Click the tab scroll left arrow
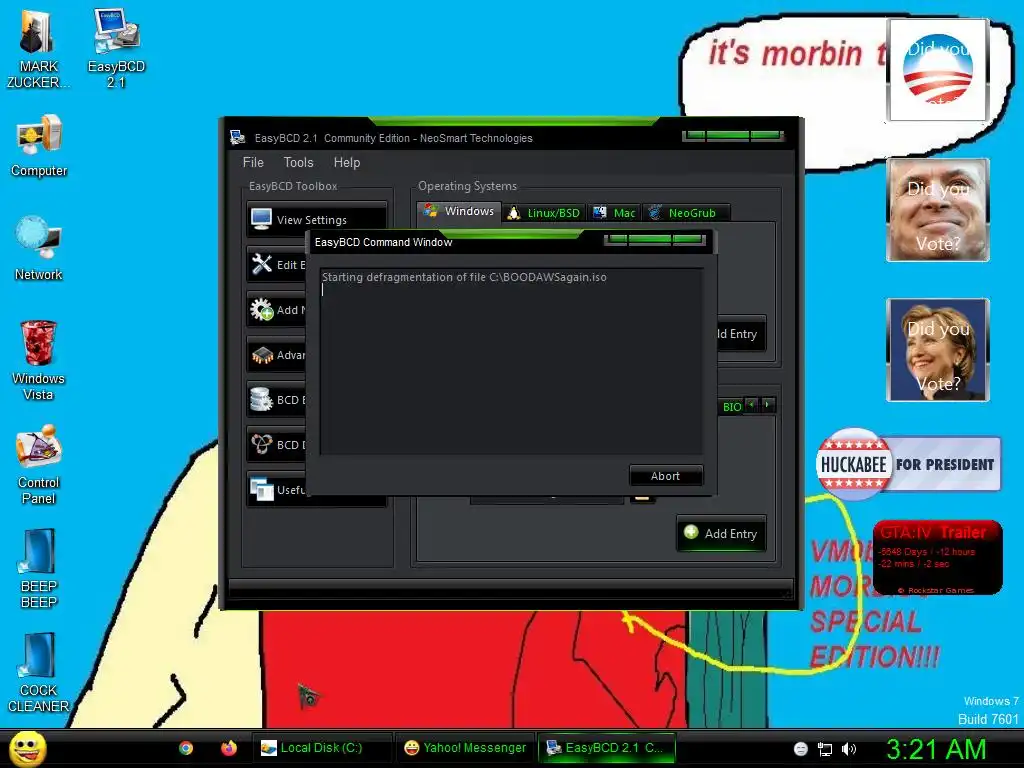Screen dimensions: 1024x768 (x=752, y=405)
